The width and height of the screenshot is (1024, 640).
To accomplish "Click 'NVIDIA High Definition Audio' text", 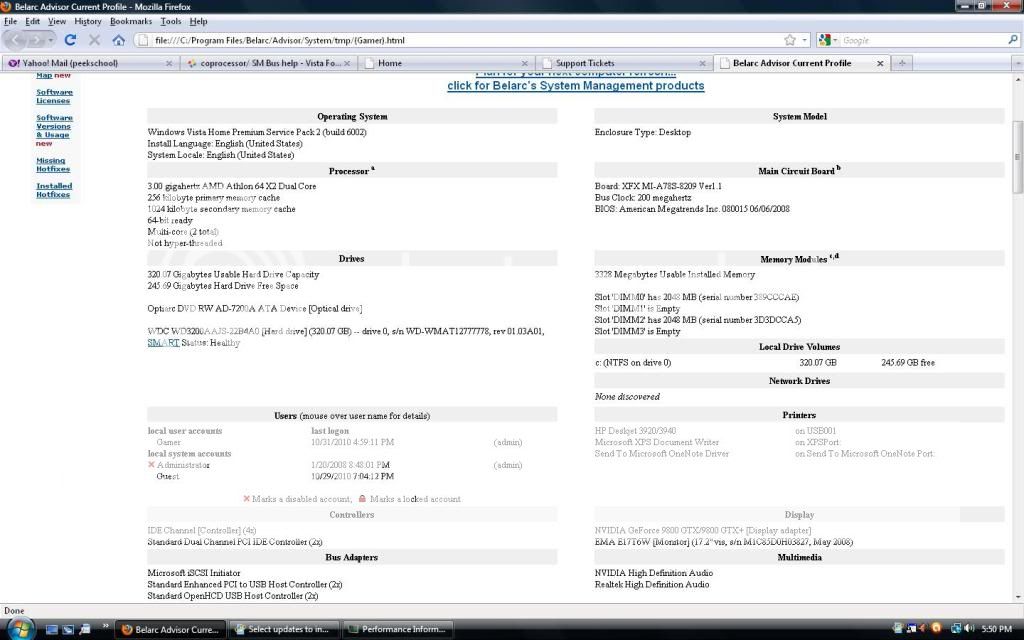I will [654, 573].
